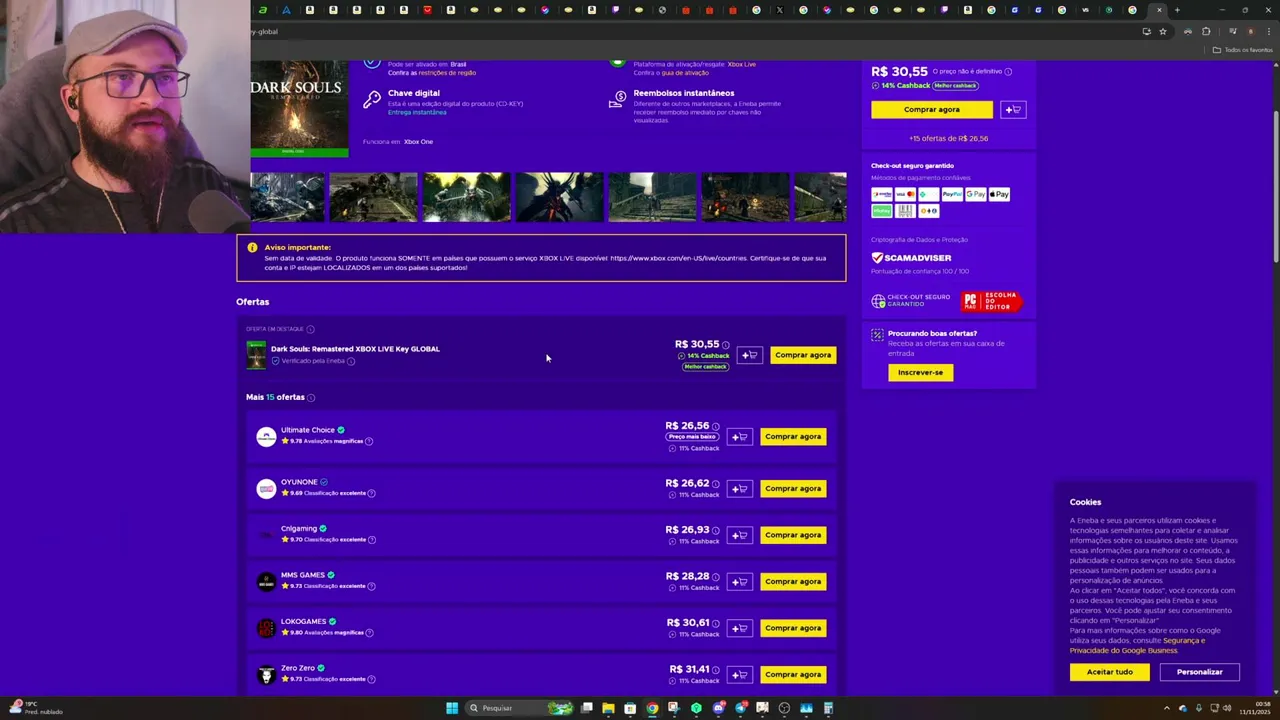Open info icon next to Mais 15 ofertas
1280x720 pixels.
coord(311,398)
